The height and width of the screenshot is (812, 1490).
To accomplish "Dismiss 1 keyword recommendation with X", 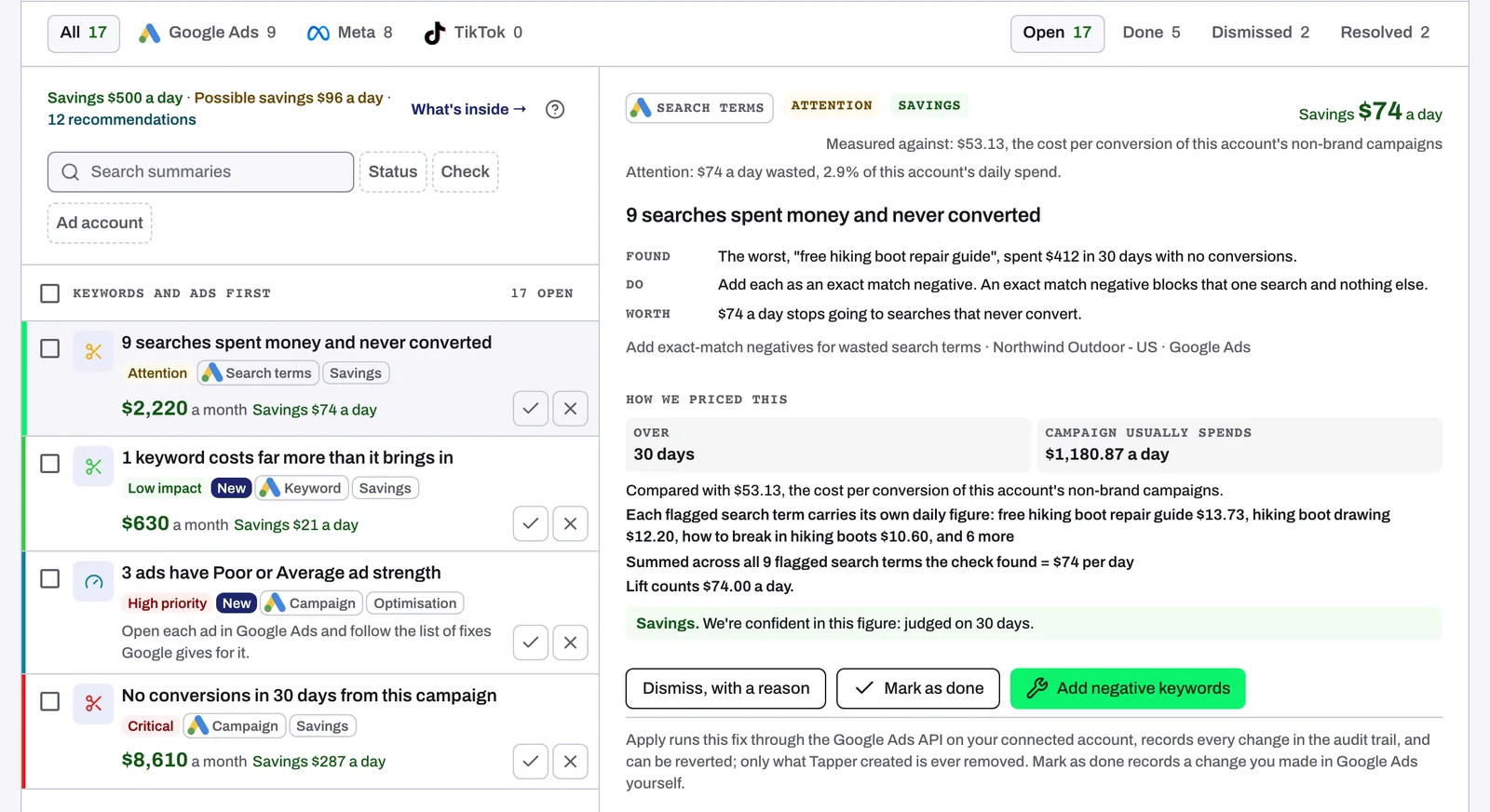I will tap(570, 524).
